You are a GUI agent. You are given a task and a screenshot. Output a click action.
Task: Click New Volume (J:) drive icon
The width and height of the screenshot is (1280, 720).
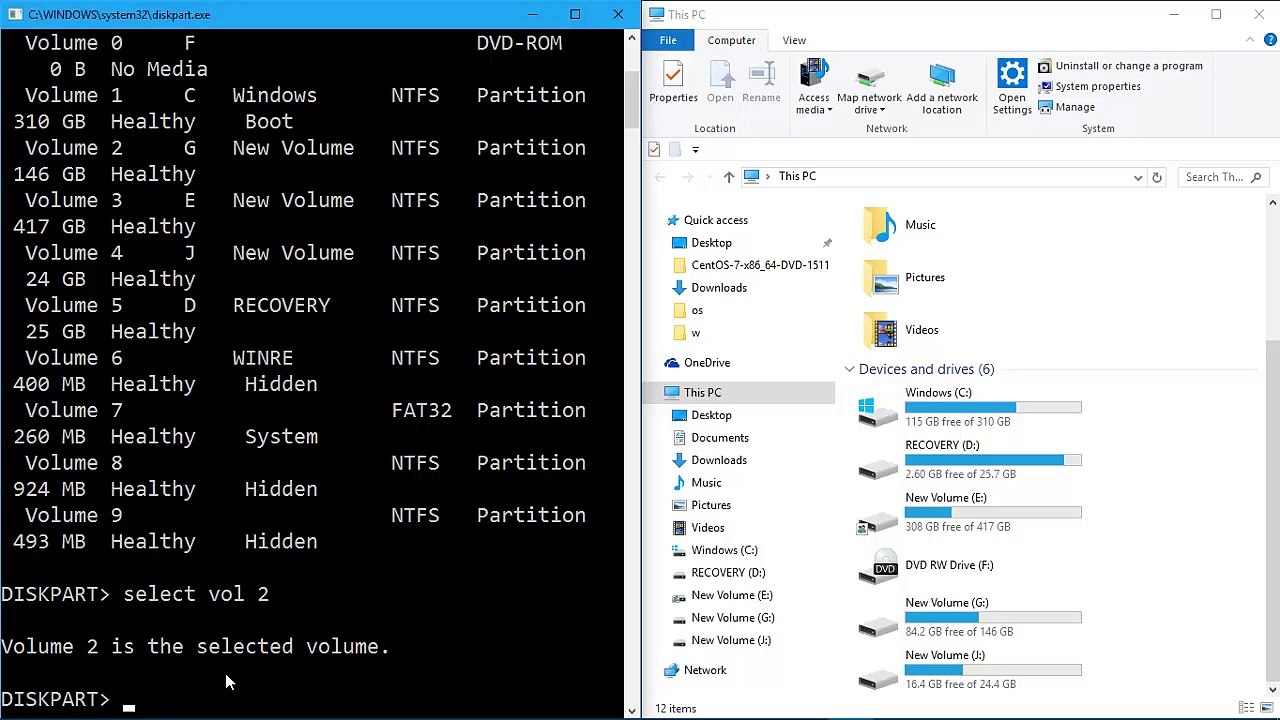click(x=878, y=678)
